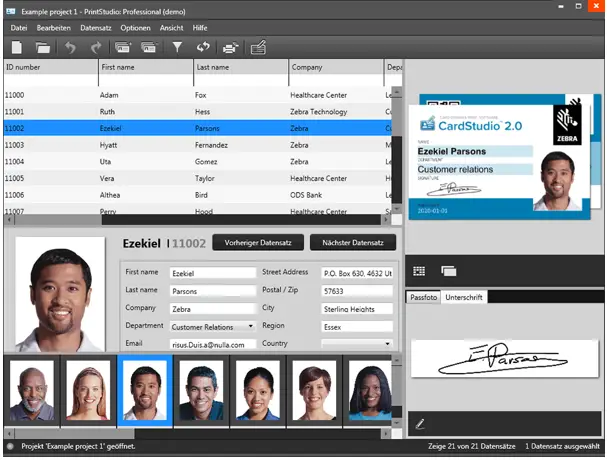Switch to stacked cards view icon
The image size is (607, 460).
coord(449,271)
